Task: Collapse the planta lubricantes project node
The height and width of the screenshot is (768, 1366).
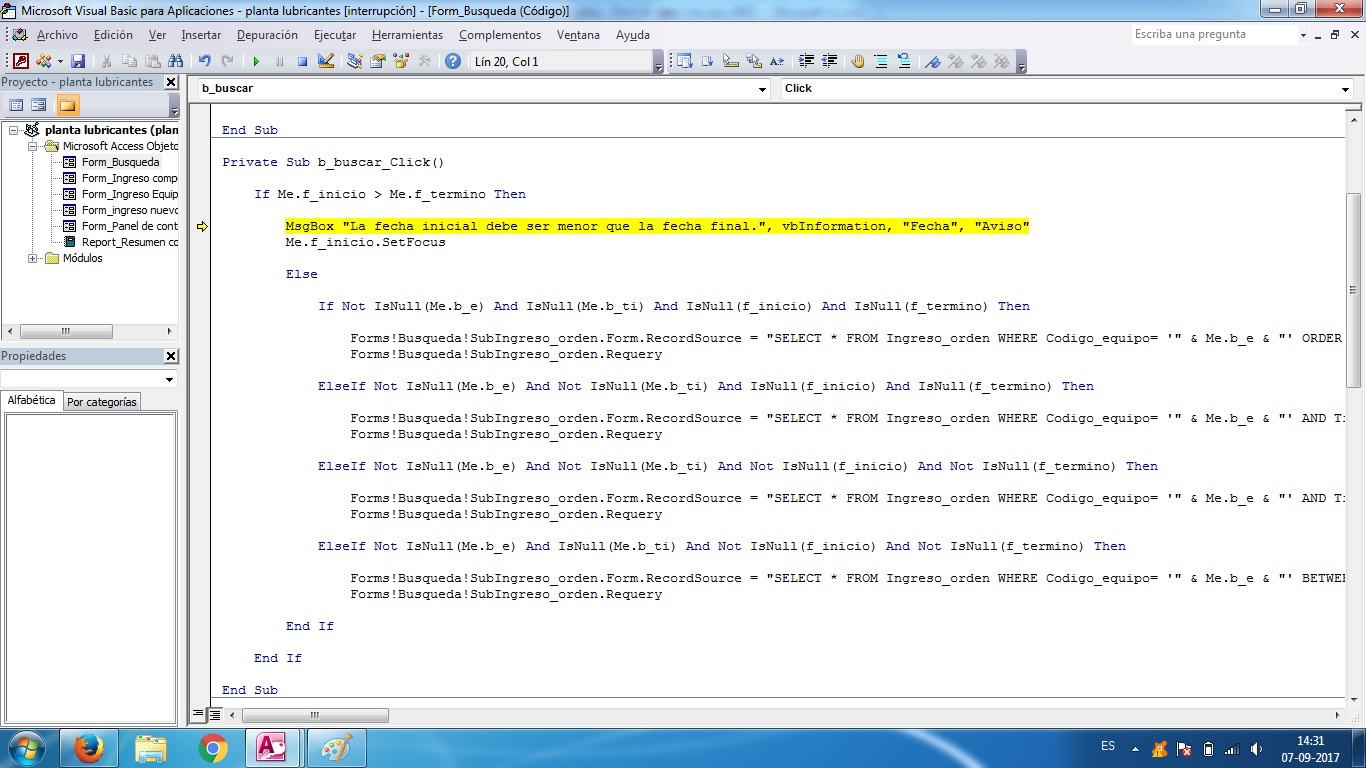Action: coord(14,130)
